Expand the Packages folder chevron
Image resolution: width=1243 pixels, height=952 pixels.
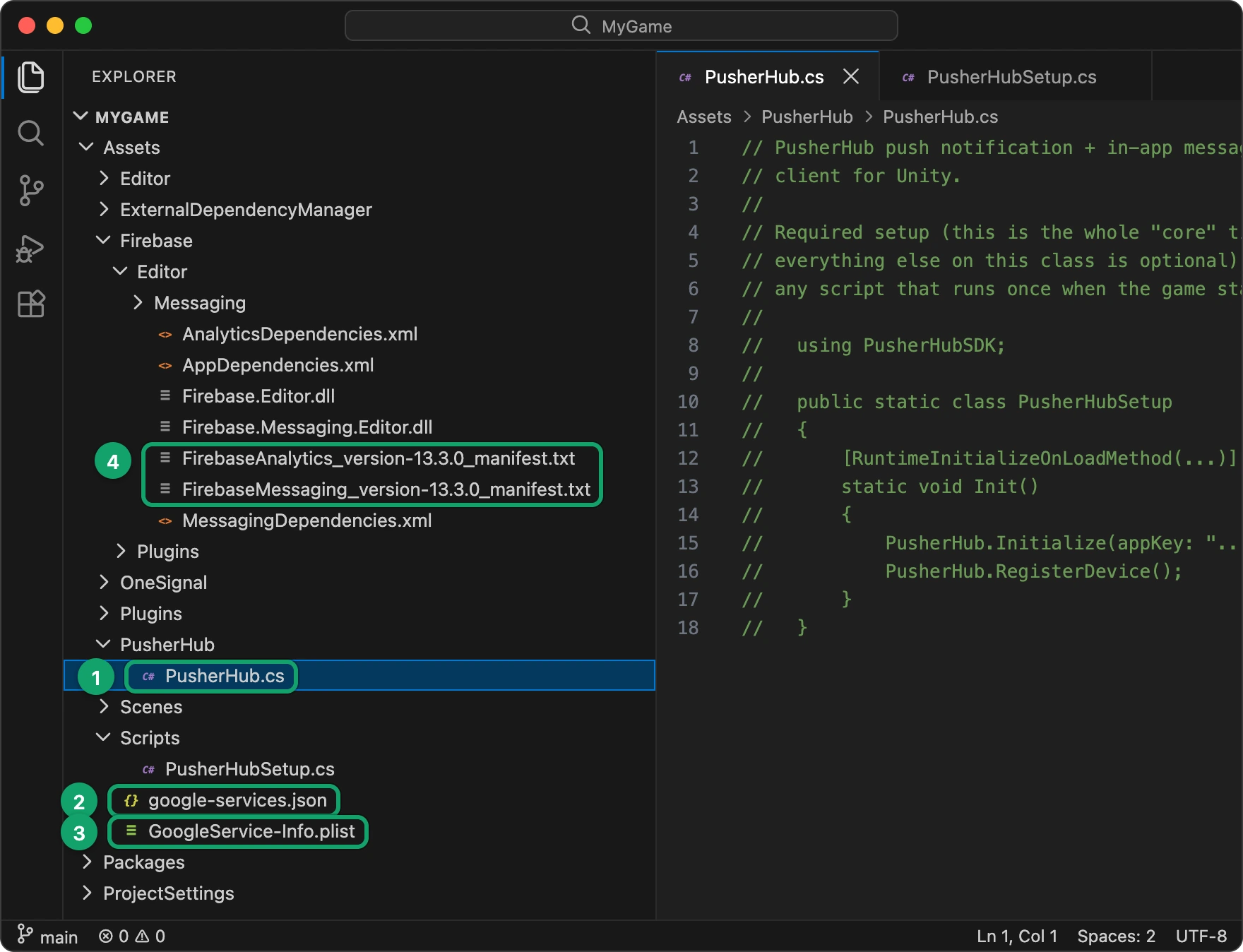pyautogui.click(x=87, y=862)
